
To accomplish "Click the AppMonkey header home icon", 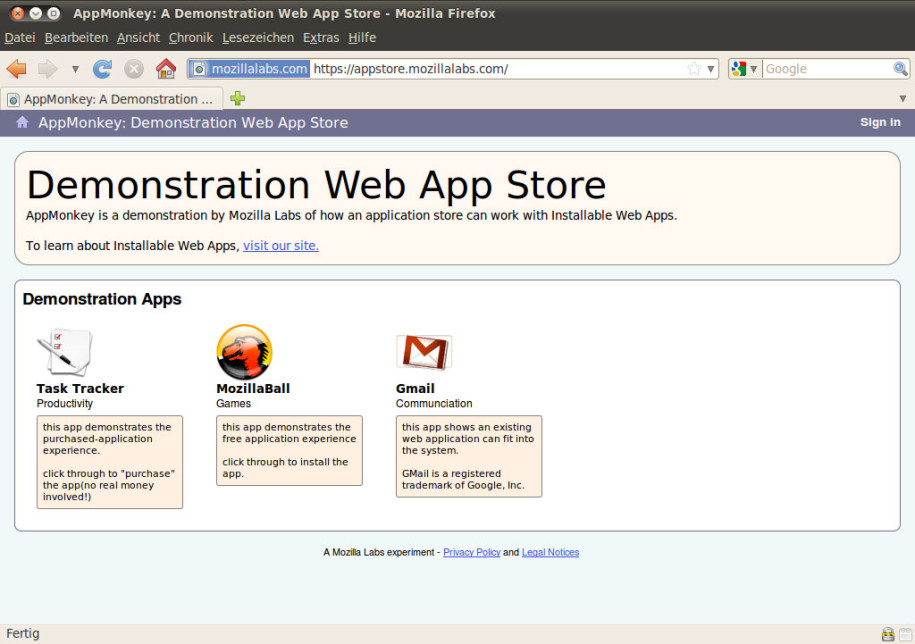I will (22, 122).
